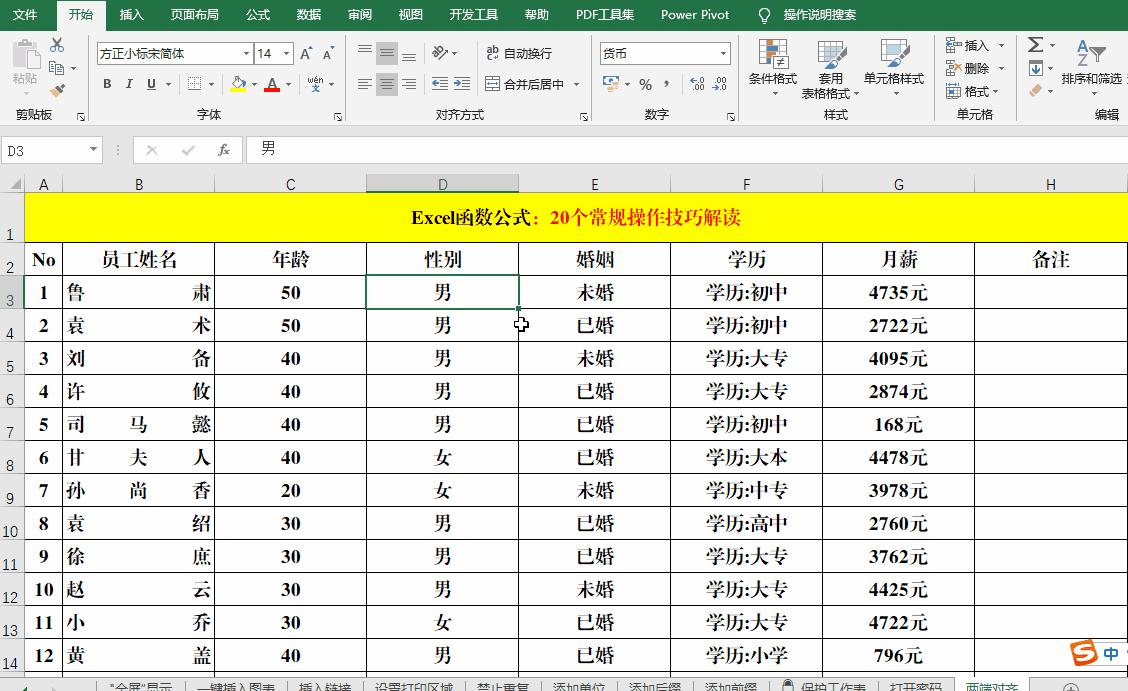Apply bold formatting
The width and height of the screenshot is (1128, 691).
(107, 83)
